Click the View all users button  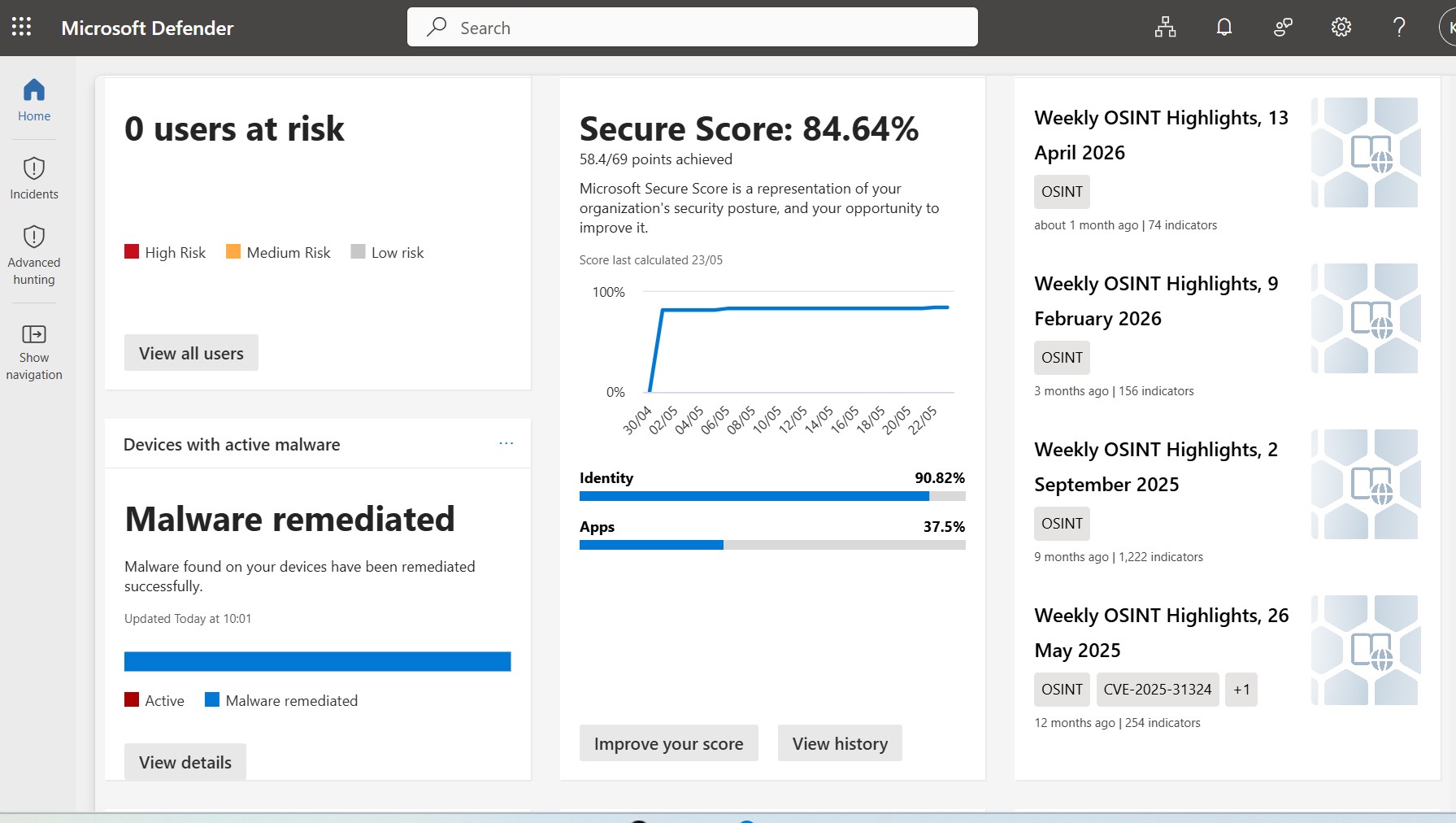pyautogui.click(x=191, y=353)
